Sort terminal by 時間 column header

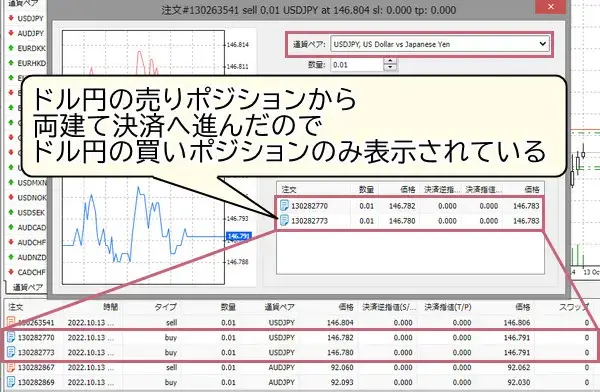110,307
